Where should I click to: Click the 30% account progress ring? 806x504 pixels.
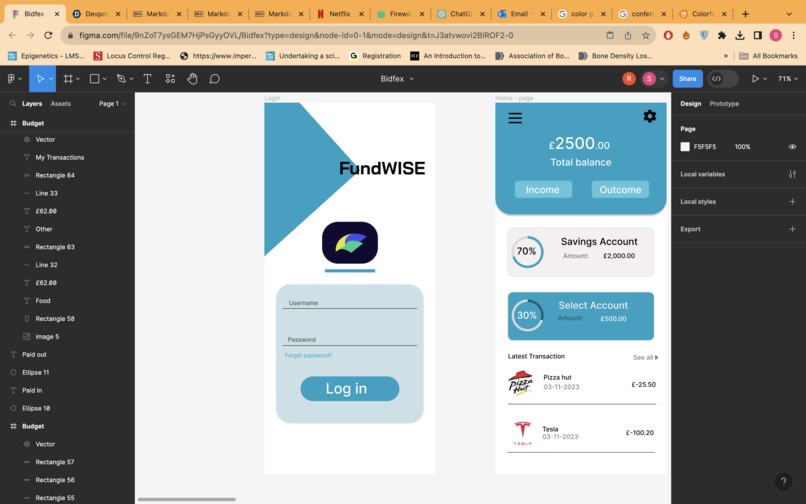tap(527, 315)
